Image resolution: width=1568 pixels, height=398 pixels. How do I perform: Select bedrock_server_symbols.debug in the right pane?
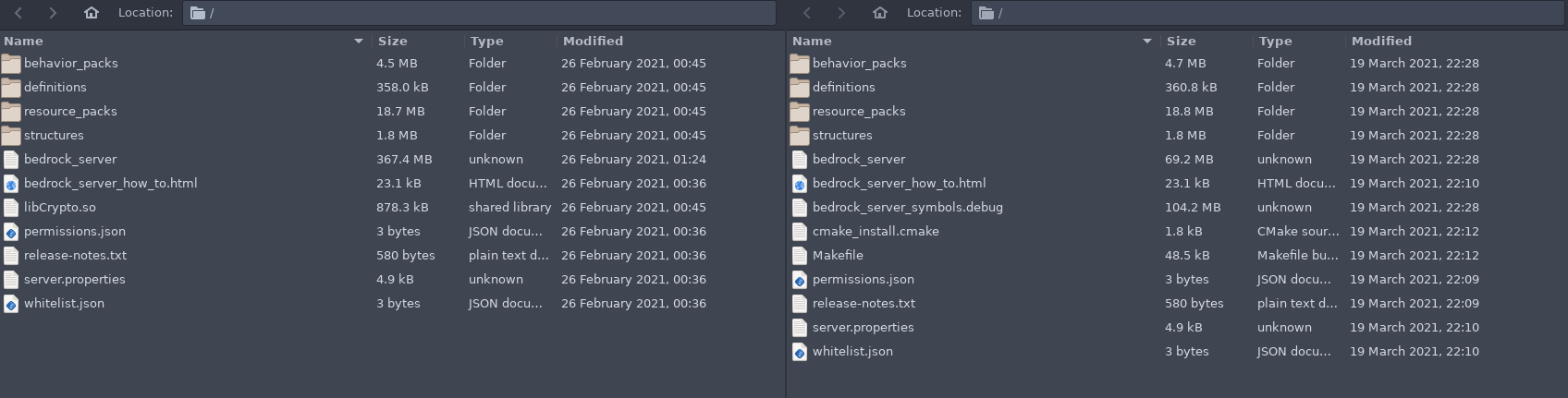click(907, 208)
